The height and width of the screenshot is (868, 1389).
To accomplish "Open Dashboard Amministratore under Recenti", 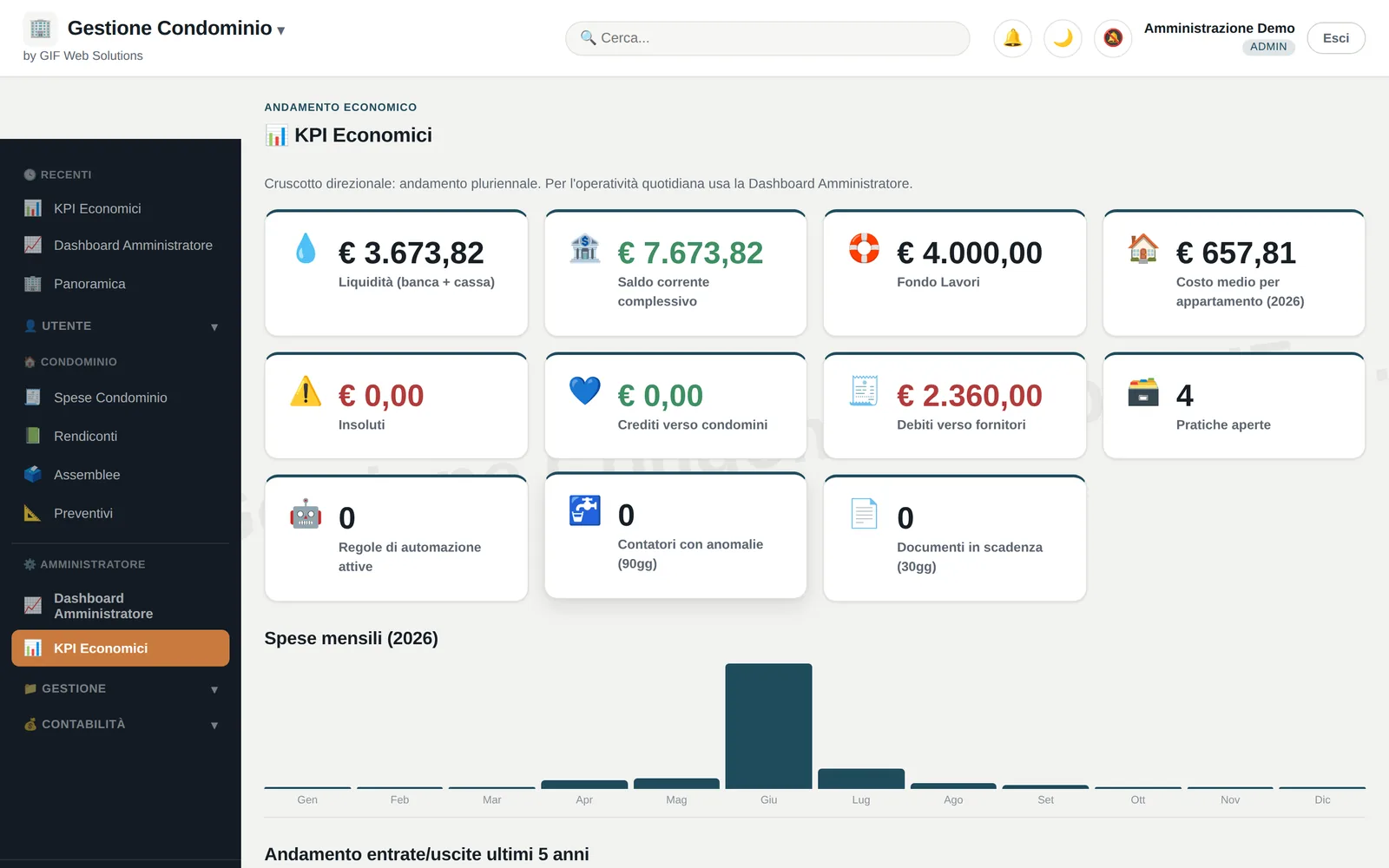I will (x=121, y=246).
